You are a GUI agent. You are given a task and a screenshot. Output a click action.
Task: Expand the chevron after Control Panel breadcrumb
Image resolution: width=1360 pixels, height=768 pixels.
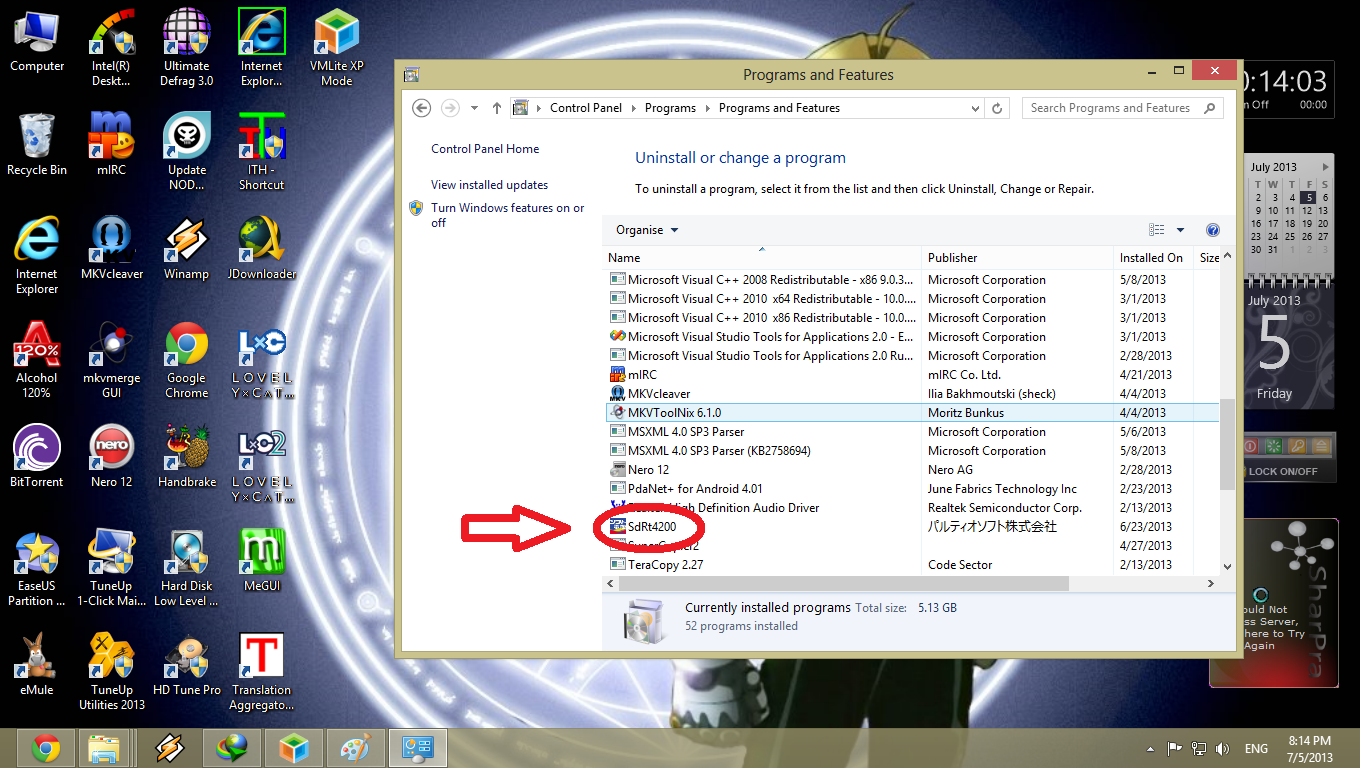[x=633, y=108]
